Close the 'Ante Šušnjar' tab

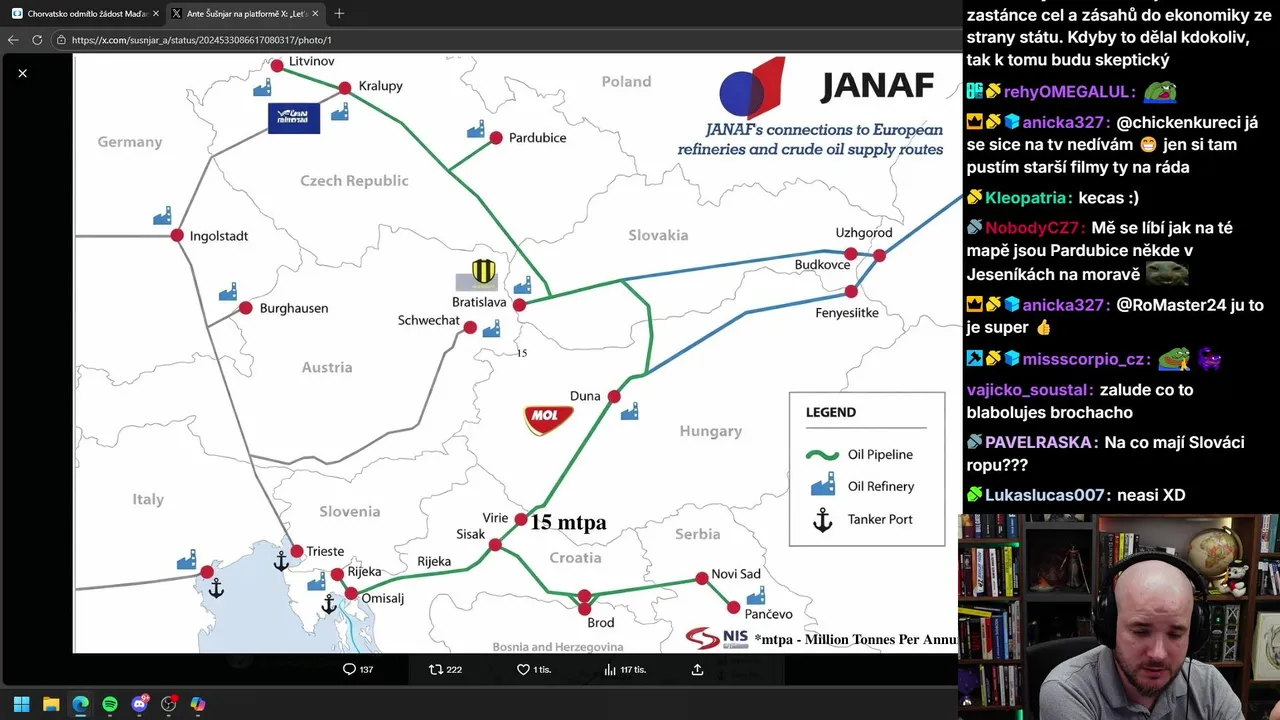(x=316, y=14)
